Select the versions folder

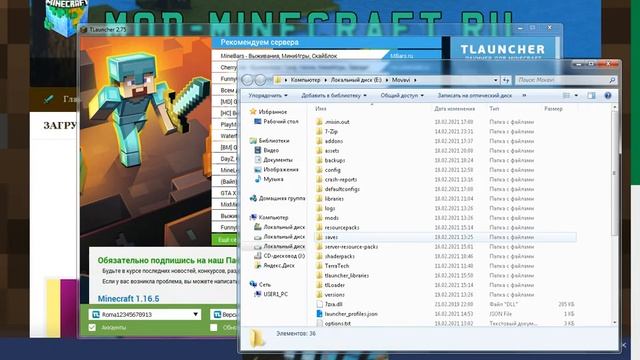[x=334, y=295]
